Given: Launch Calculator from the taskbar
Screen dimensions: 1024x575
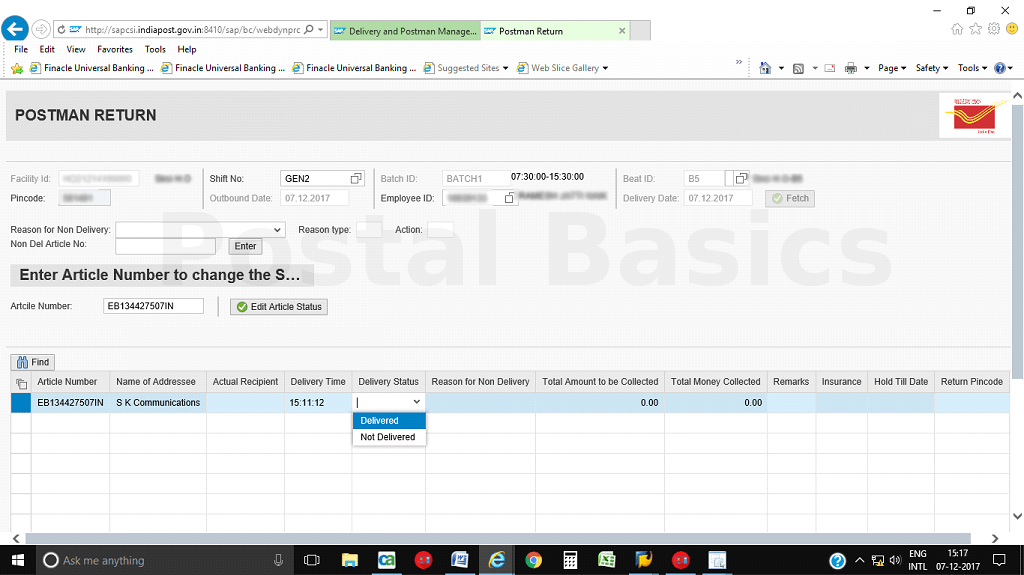Looking at the screenshot, I should [570, 560].
